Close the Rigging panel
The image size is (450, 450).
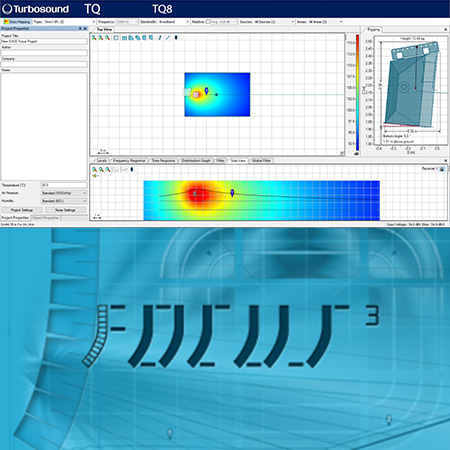445,29
